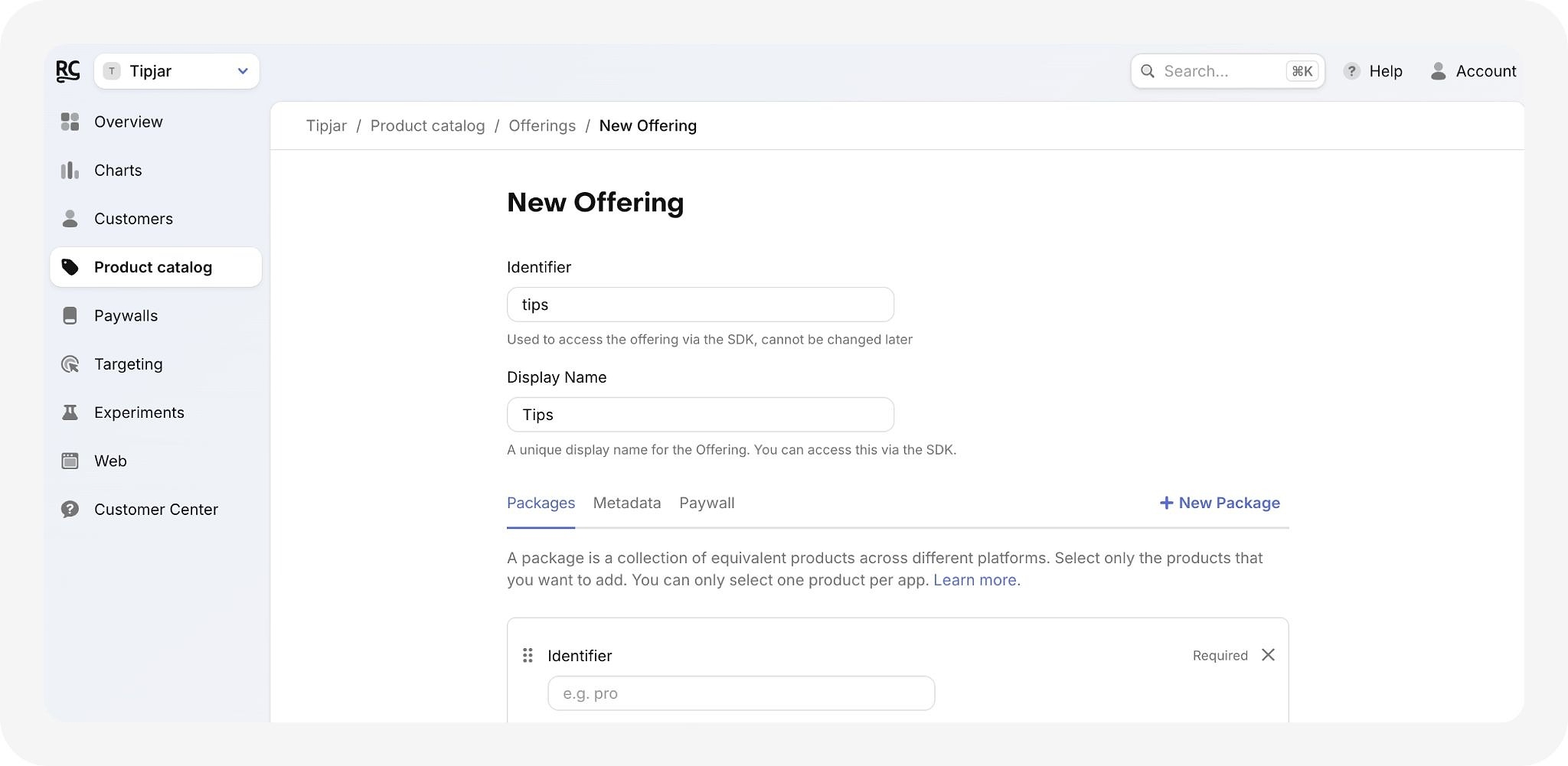Click the Display Name field containing Tips
Screen dimensions: 1568x766
701,415
